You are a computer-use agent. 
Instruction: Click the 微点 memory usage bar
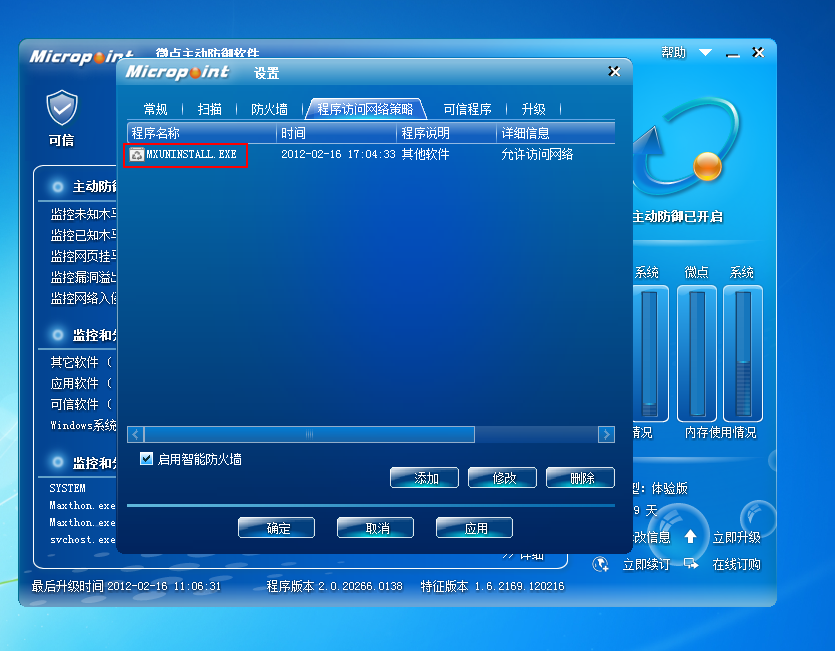697,353
